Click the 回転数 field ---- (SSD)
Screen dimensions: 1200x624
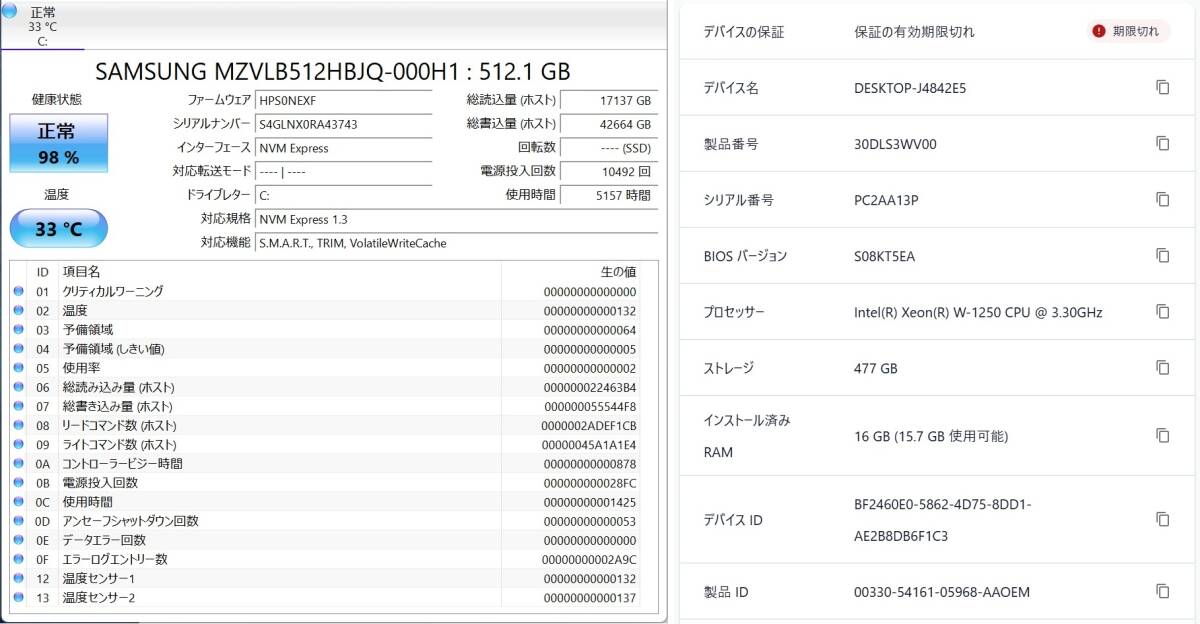(x=609, y=148)
